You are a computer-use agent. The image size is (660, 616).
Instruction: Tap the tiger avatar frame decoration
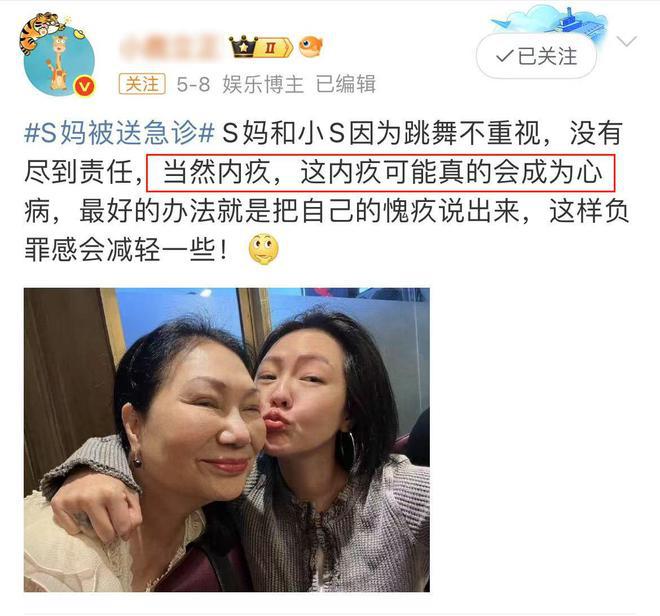point(40,30)
